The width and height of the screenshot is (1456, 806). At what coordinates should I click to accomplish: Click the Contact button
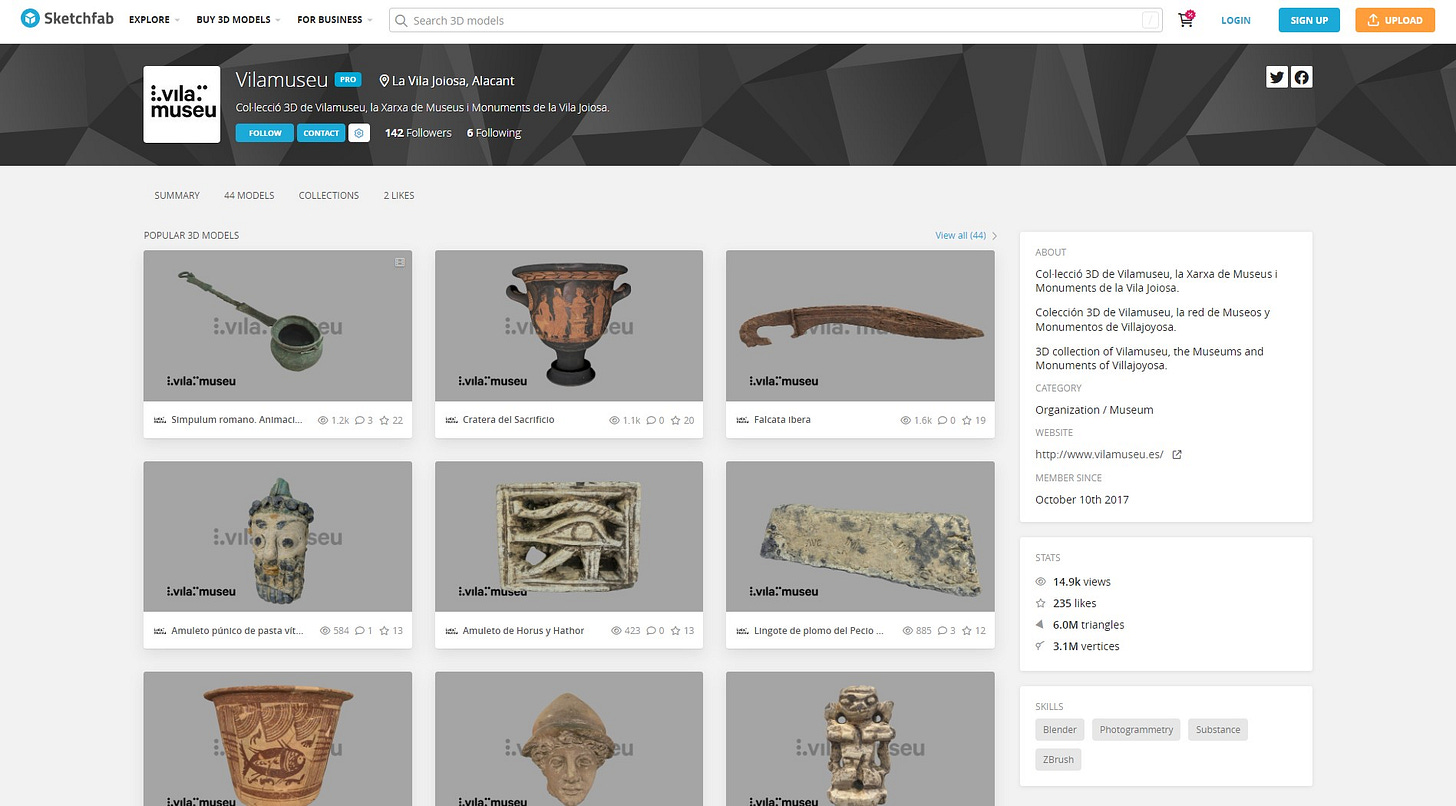[x=321, y=133]
